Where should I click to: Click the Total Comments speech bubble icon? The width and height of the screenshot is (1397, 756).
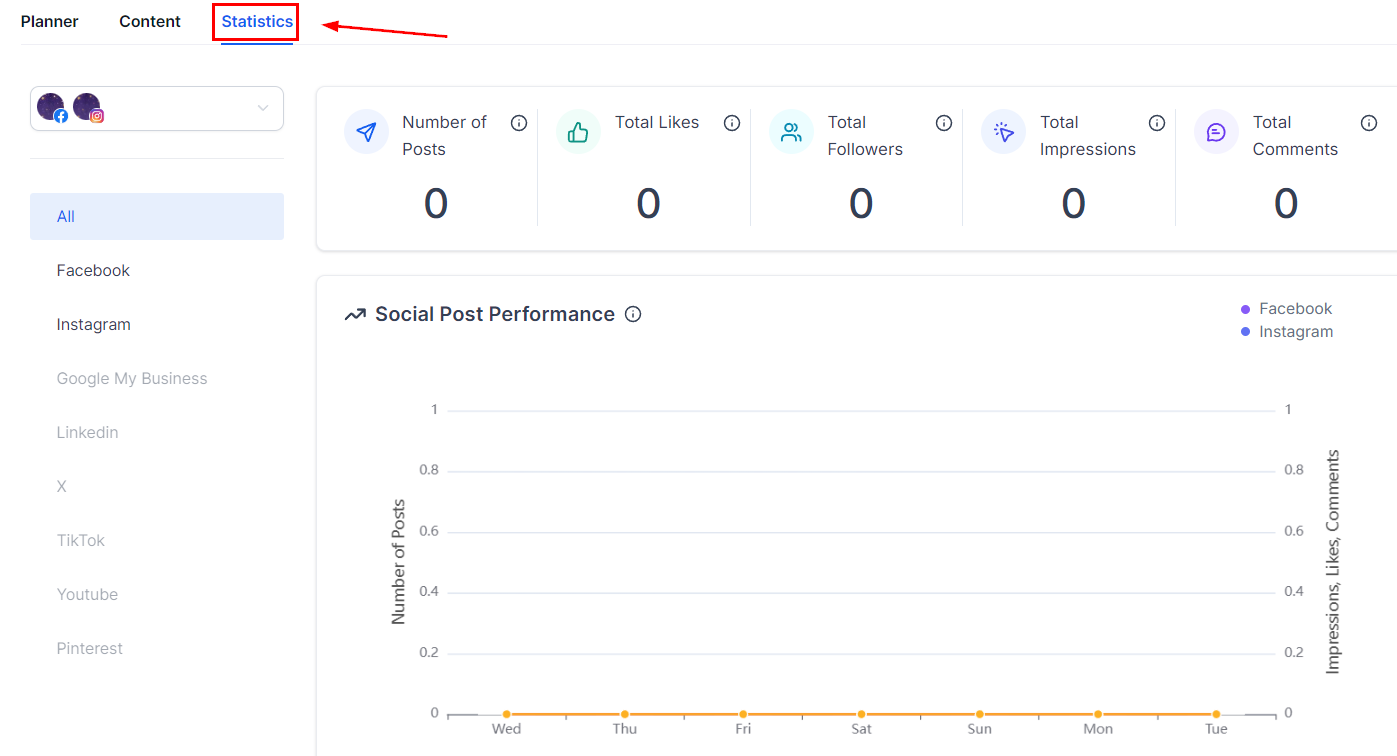1216,132
